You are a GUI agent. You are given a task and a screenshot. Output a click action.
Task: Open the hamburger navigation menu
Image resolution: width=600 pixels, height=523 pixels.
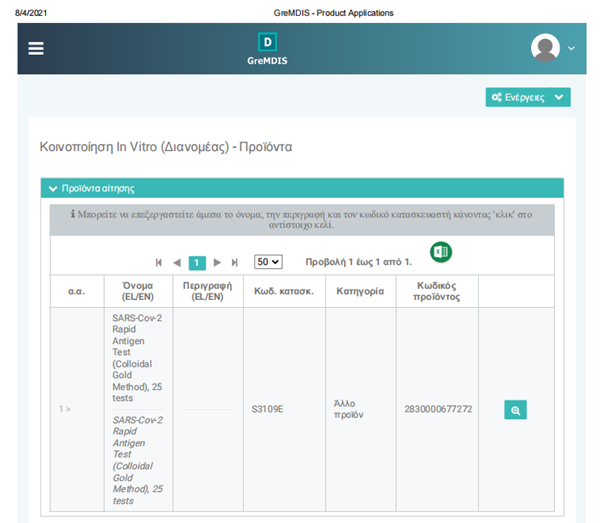(36, 48)
